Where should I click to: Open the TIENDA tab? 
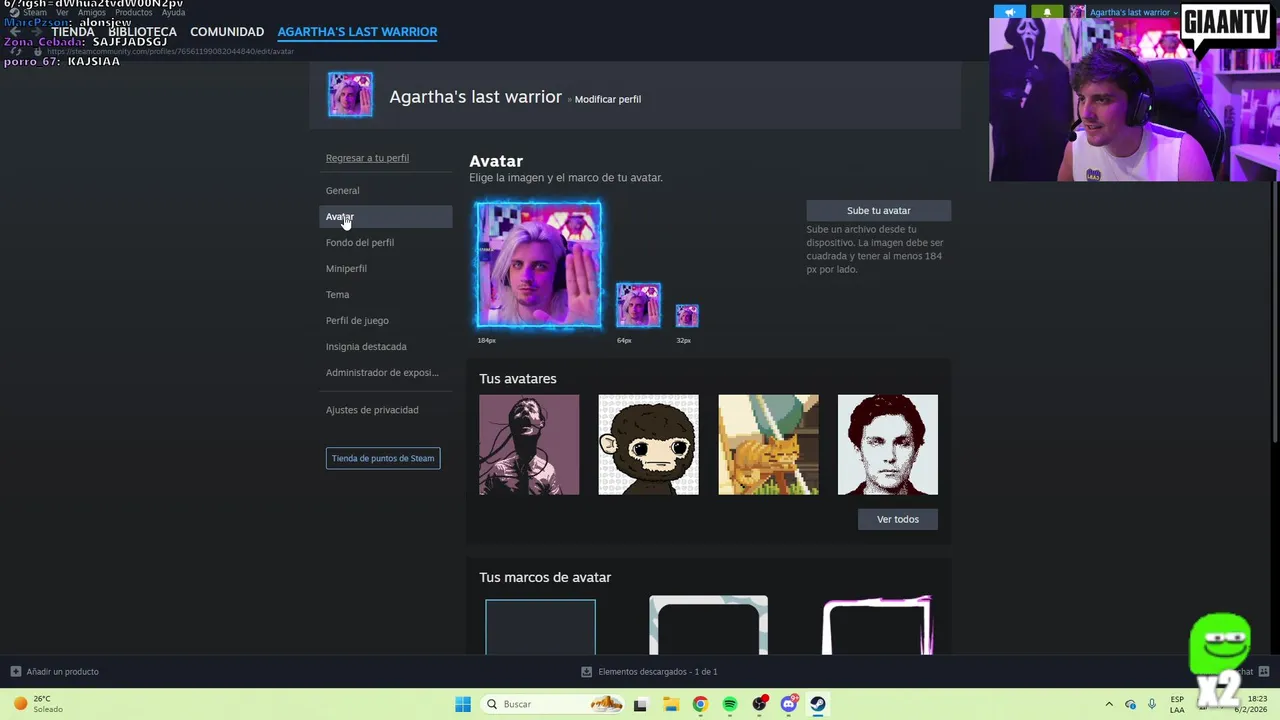pos(73,32)
